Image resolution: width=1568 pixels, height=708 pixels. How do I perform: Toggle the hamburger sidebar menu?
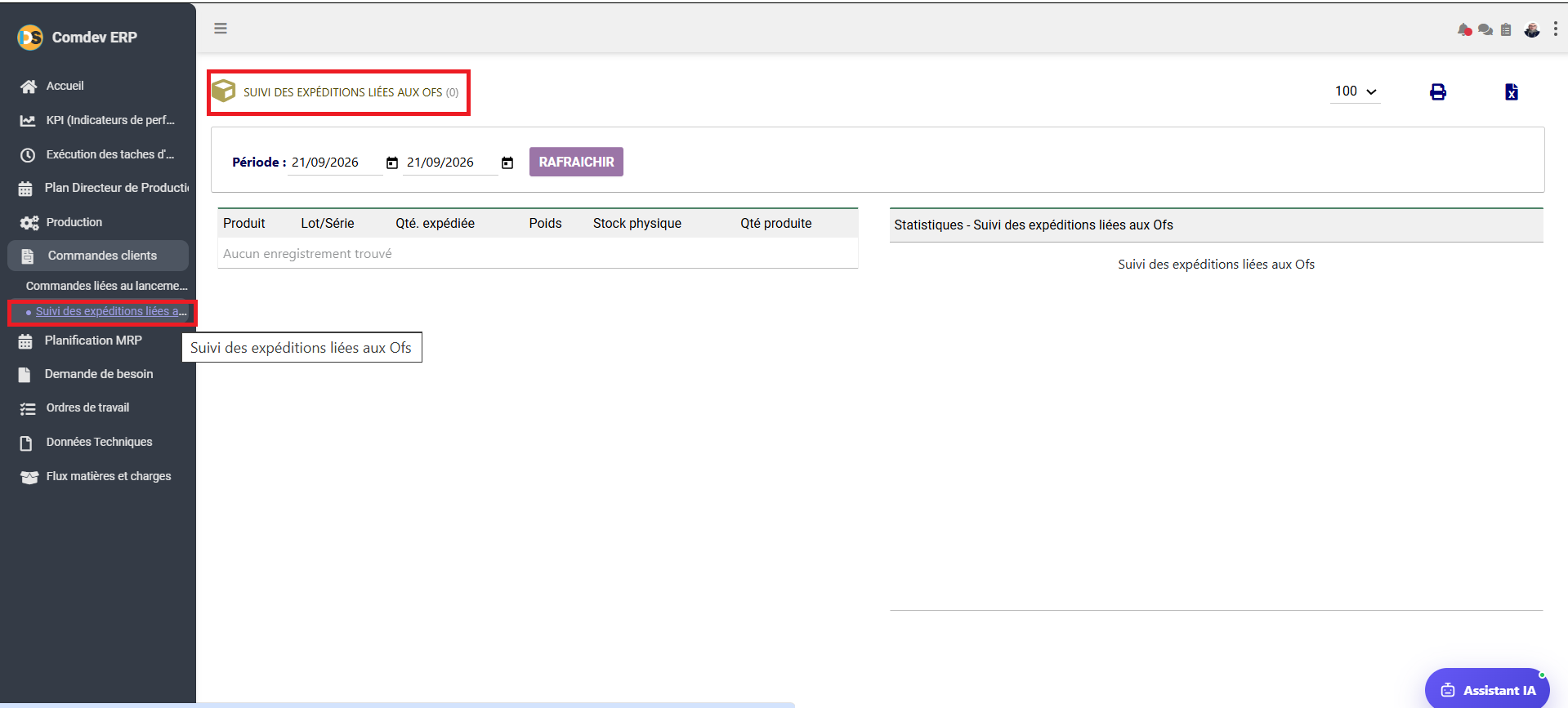[x=220, y=29]
